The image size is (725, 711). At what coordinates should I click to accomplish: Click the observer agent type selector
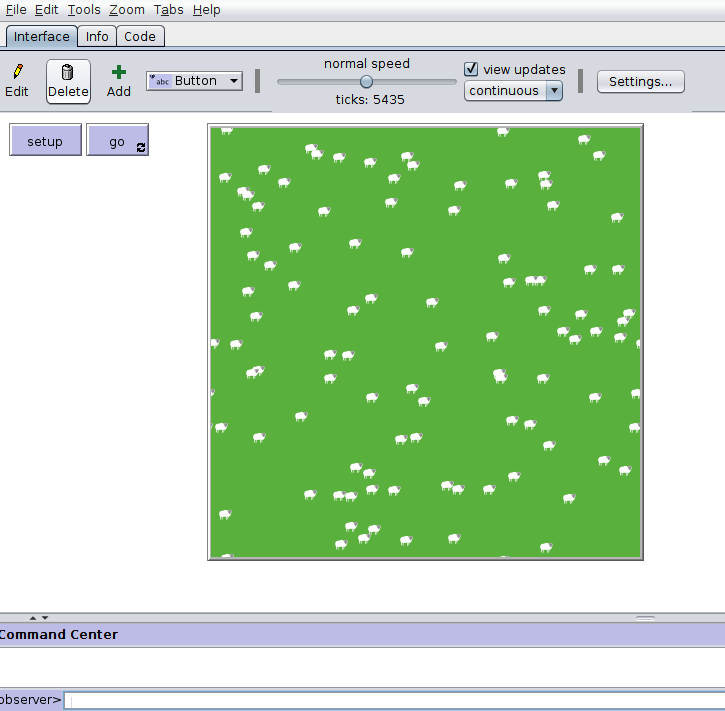click(x=31, y=700)
